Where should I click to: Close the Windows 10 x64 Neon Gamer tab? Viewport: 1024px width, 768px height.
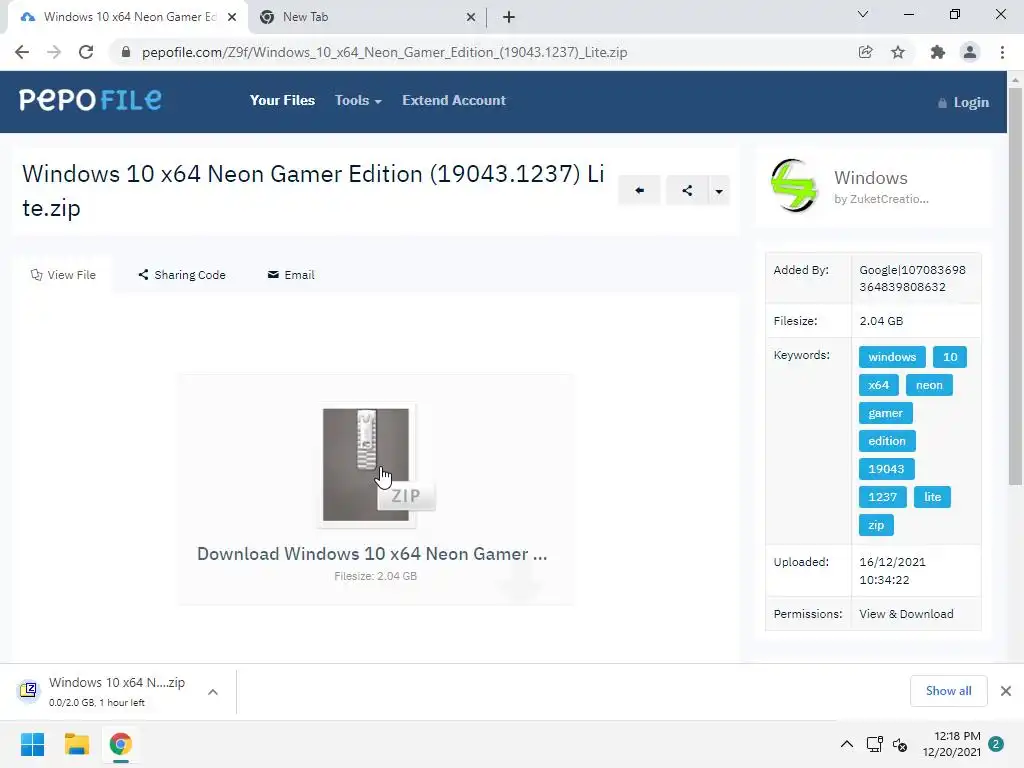pyautogui.click(x=232, y=17)
